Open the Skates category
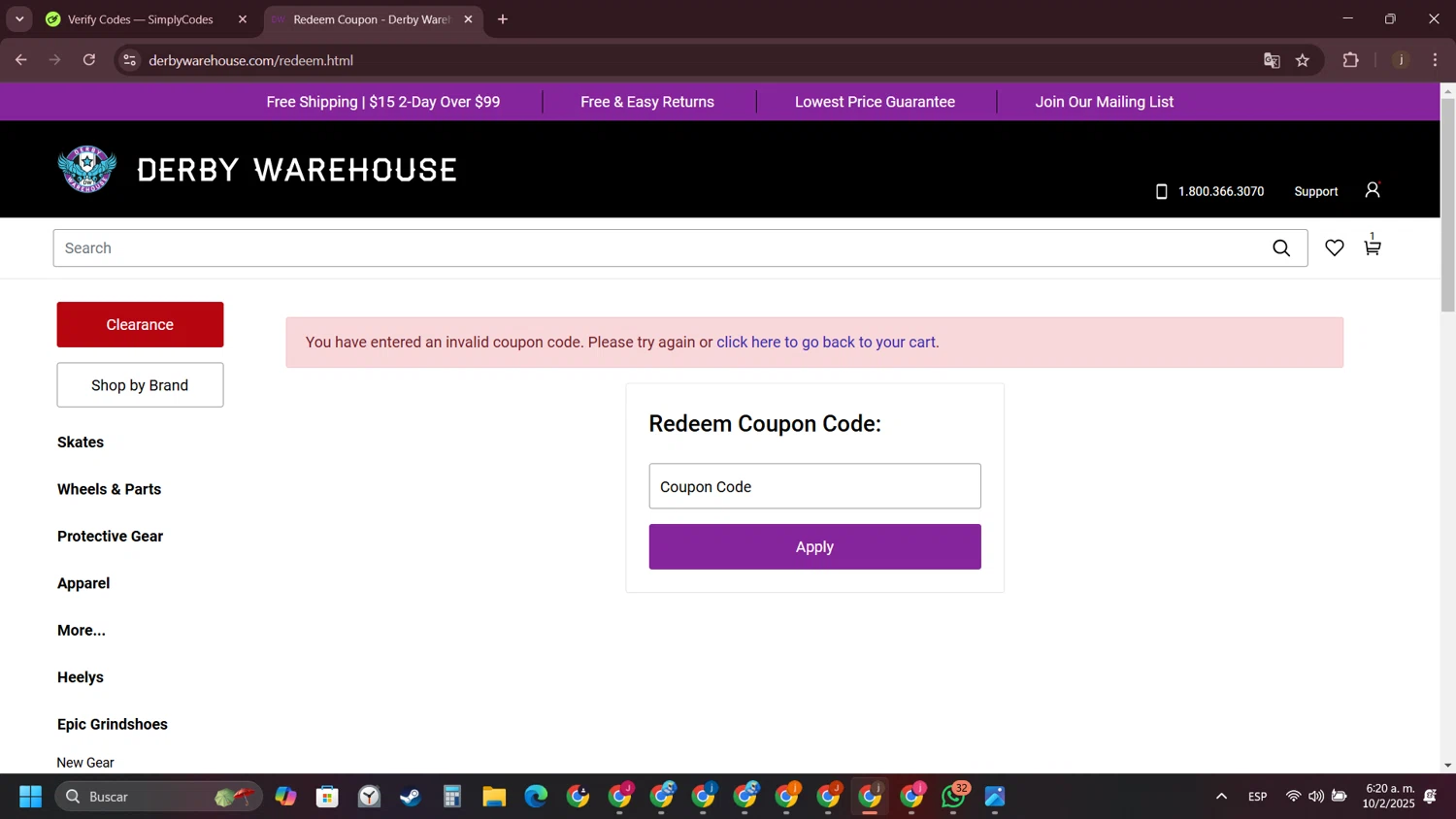Viewport: 1456px width, 819px height. pos(81,442)
